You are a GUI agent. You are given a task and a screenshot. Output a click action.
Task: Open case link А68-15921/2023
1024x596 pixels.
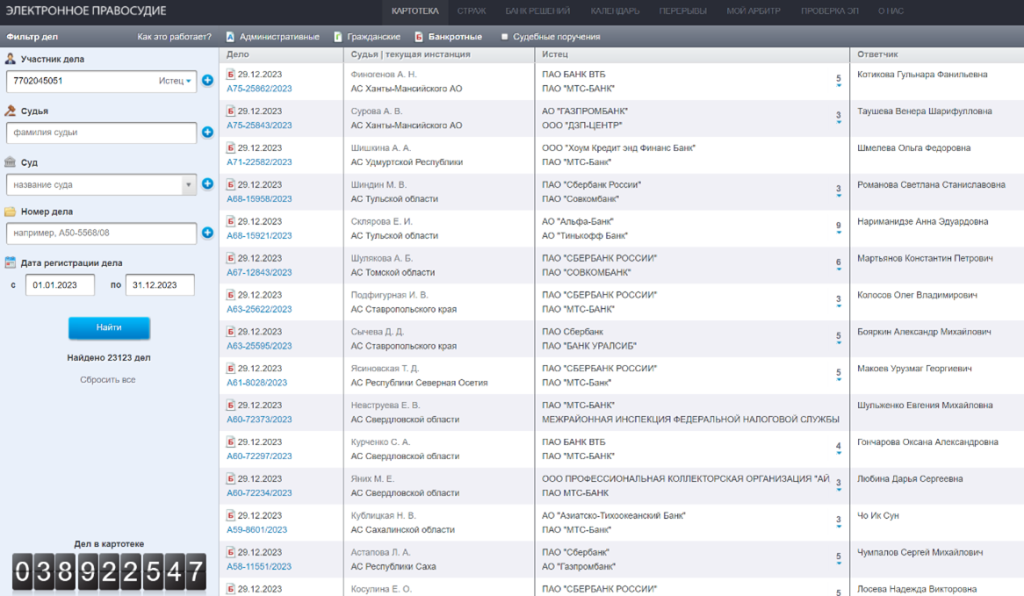pos(259,236)
